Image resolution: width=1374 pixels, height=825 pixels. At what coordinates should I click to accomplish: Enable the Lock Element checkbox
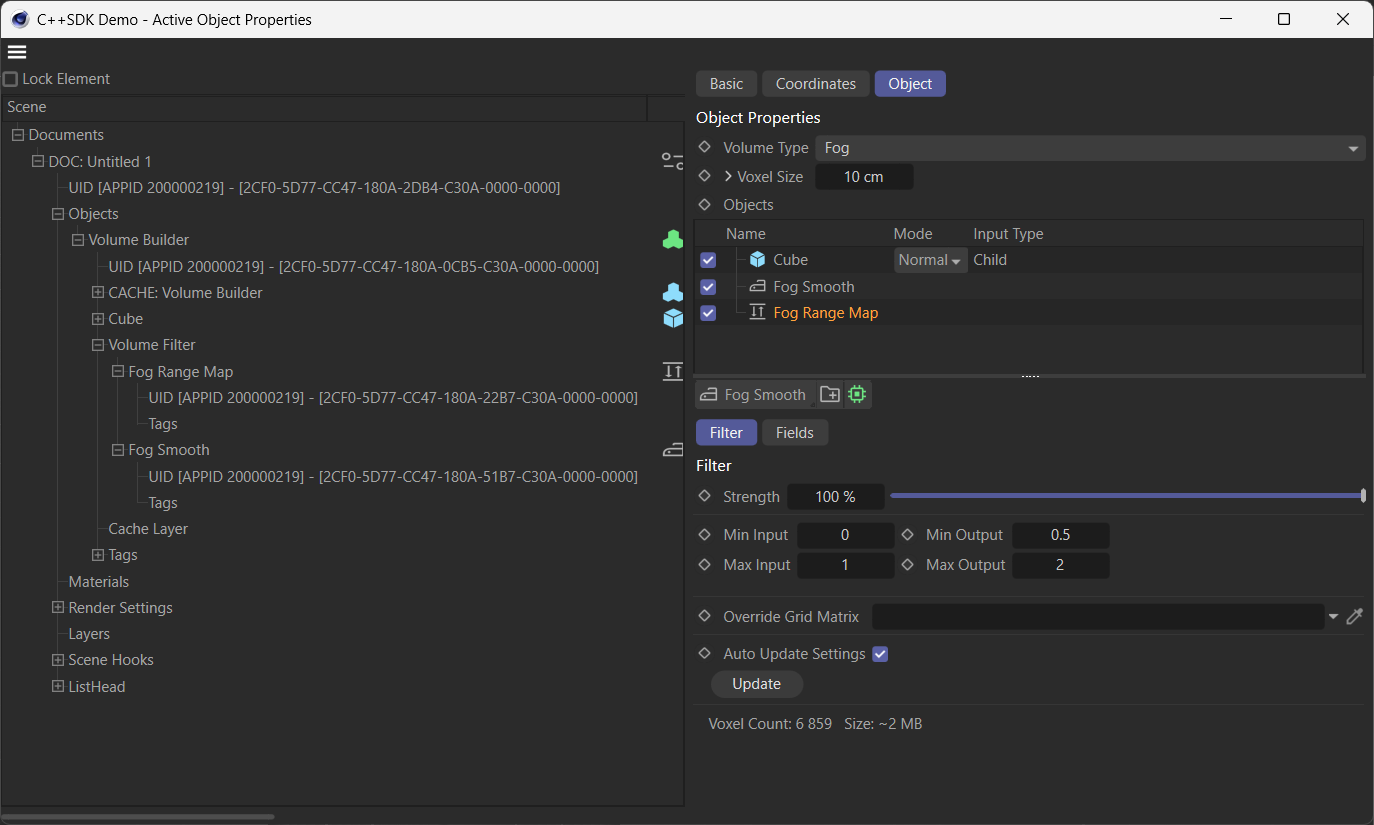pyautogui.click(x=11, y=79)
